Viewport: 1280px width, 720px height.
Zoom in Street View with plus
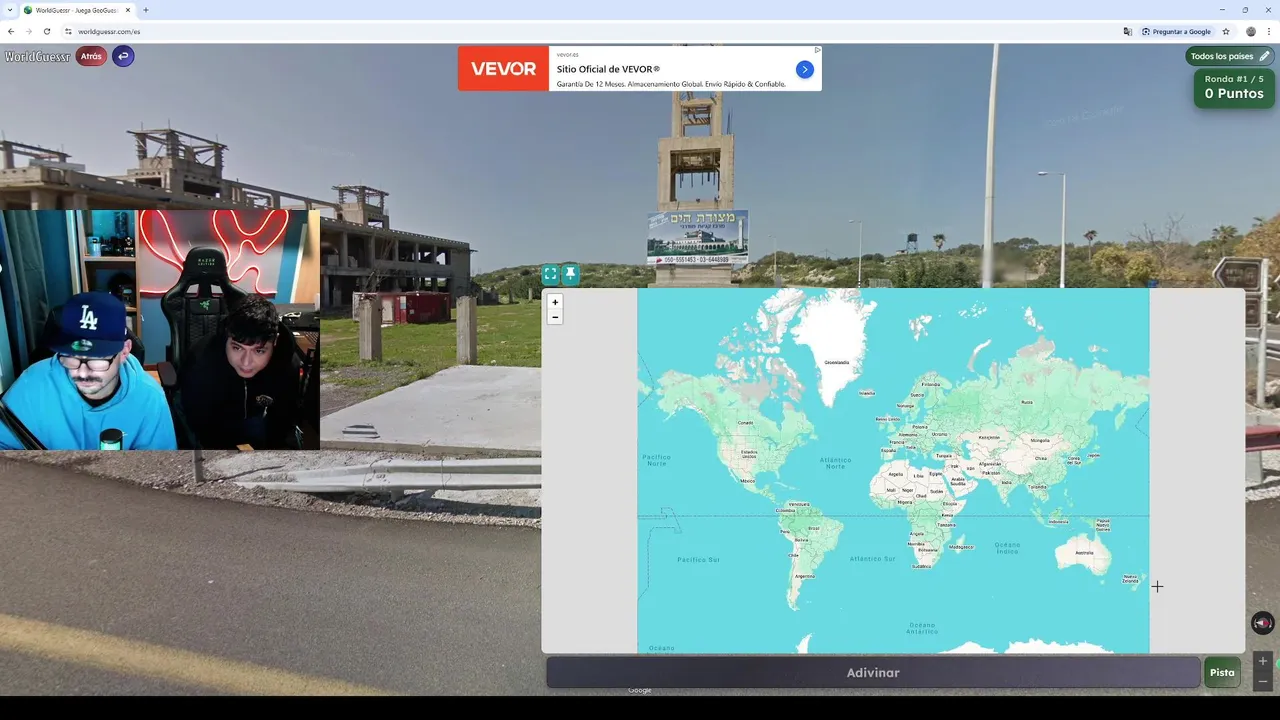click(x=1263, y=661)
